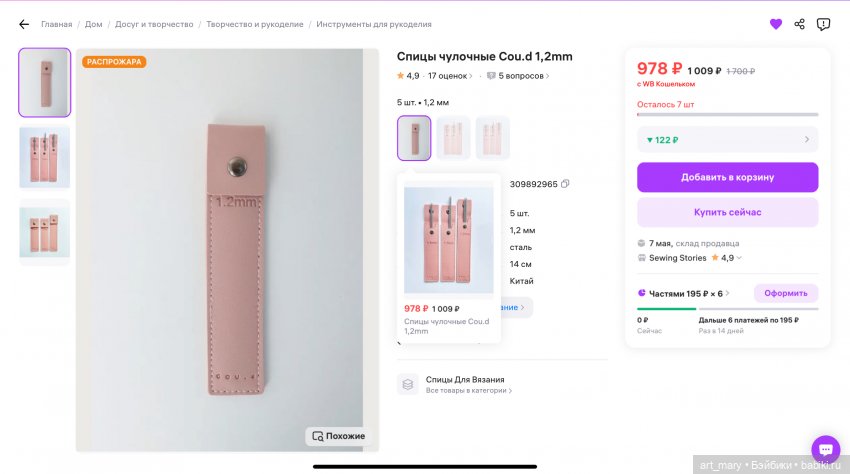The image size is (850, 474).
Task: Open the chat support bubble
Action: (825, 449)
